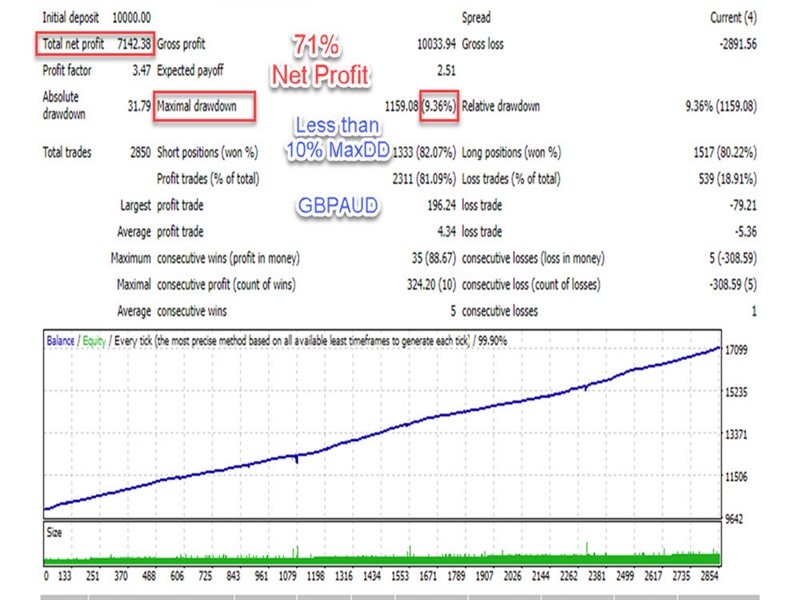Select the Initial deposit value 10000.00

[x=131, y=18]
